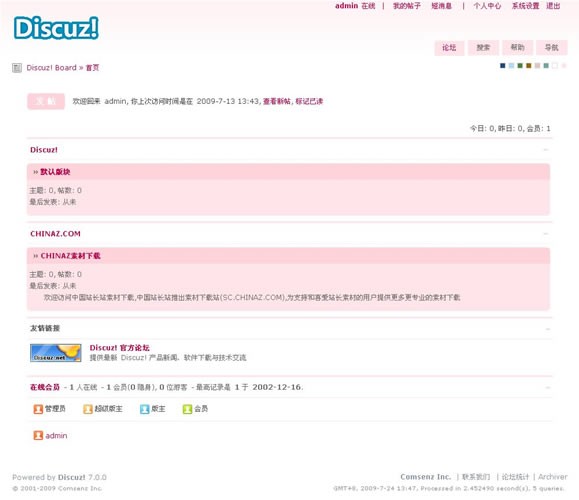579x500 pixels.
Task: Open the 帮助 navigation tab
Action: point(517,48)
